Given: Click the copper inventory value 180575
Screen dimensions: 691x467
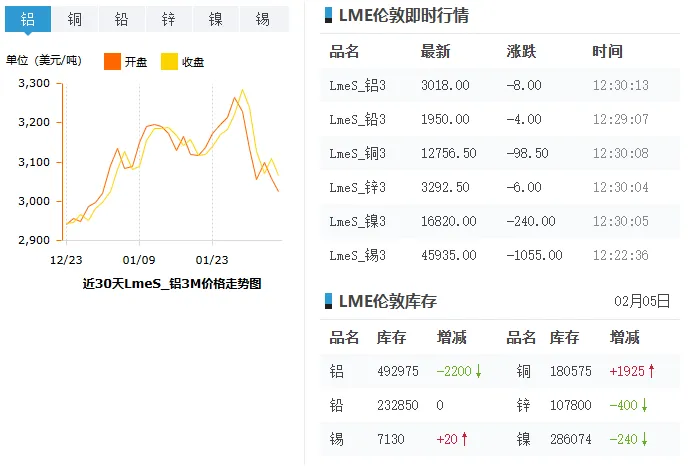Looking at the screenshot, I should tap(571, 371).
